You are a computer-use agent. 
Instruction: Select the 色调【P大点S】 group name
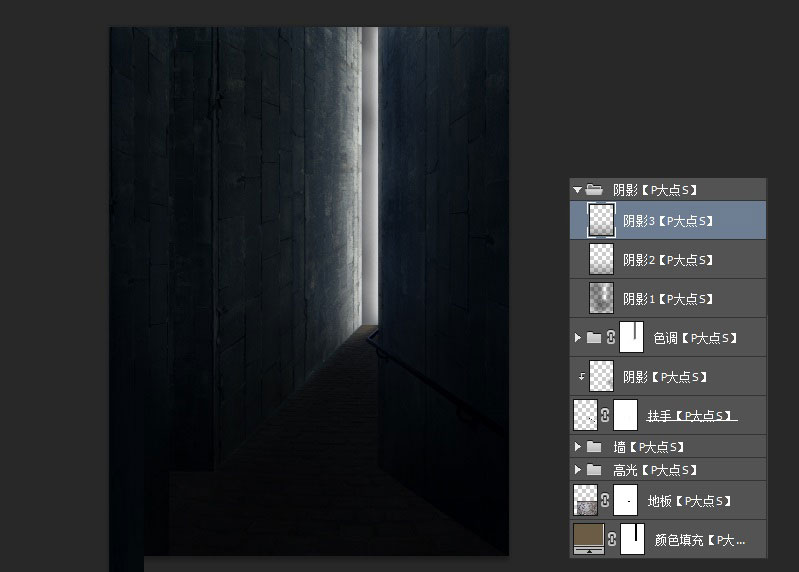(x=696, y=338)
